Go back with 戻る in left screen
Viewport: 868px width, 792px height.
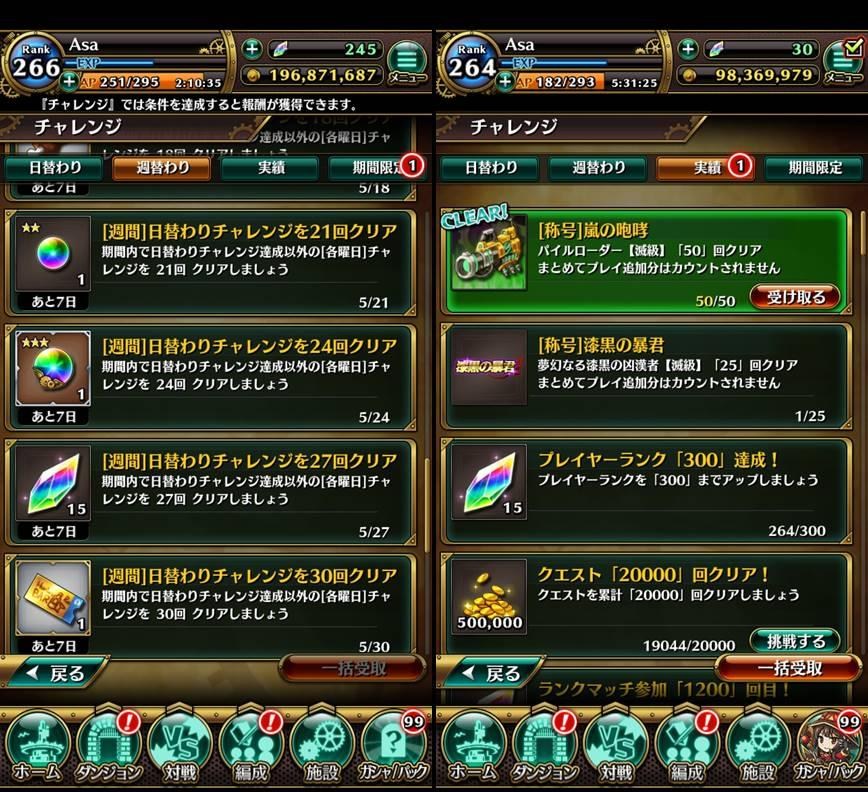click(55, 672)
